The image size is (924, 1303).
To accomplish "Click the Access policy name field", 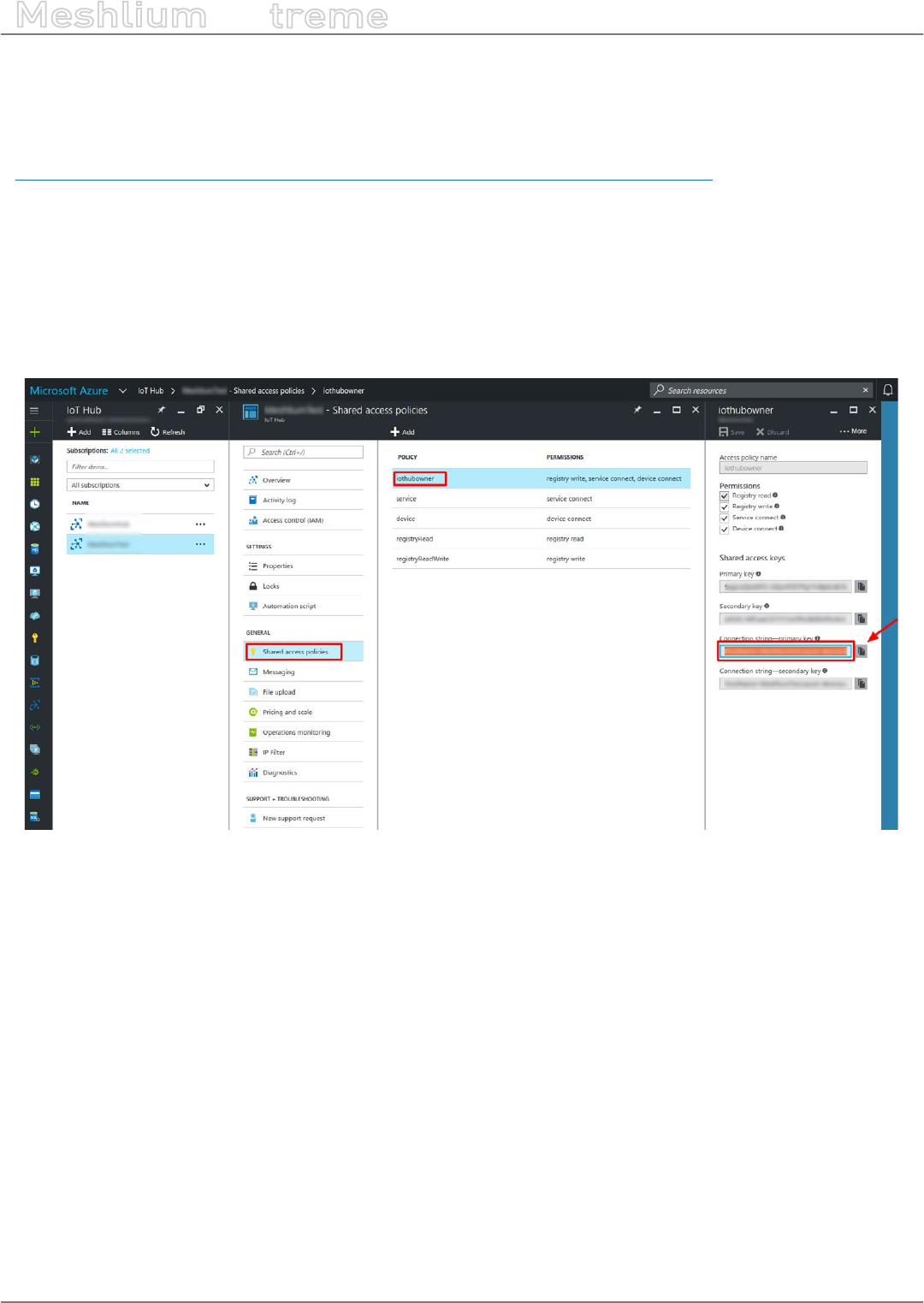I will tap(793, 468).
